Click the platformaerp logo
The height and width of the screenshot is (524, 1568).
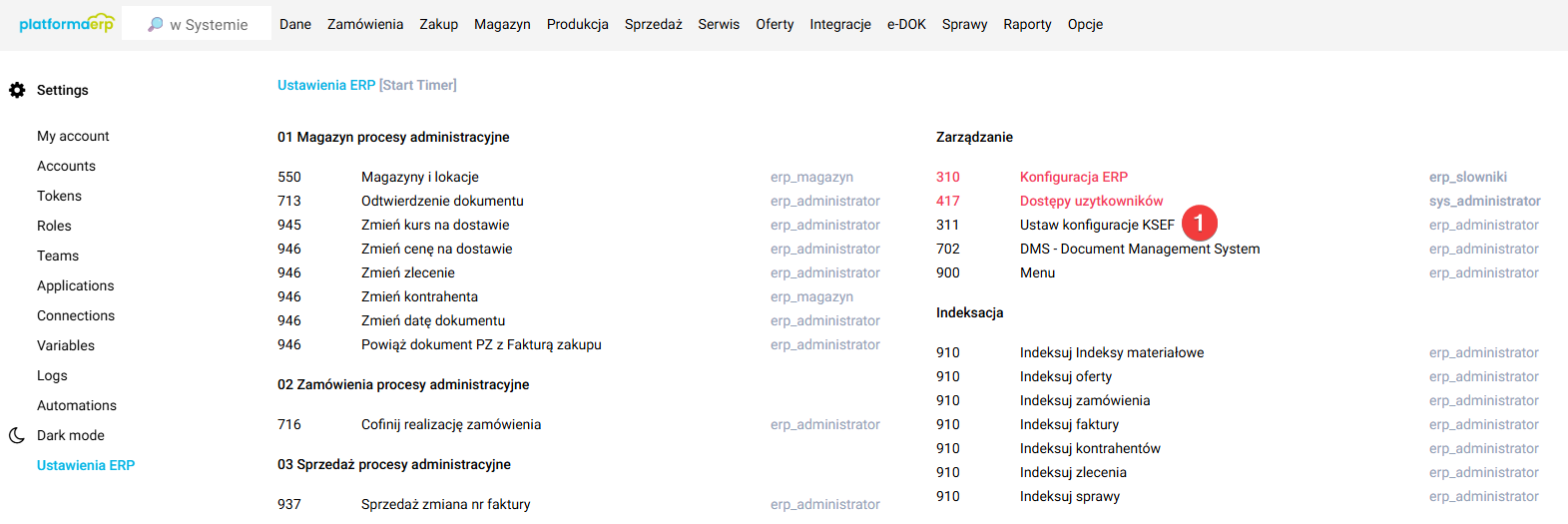pyautogui.click(x=66, y=23)
